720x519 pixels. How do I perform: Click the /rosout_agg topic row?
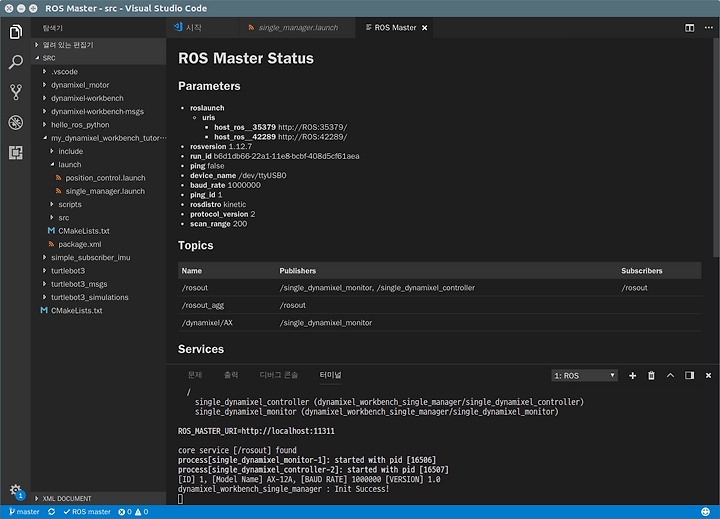pyautogui.click(x=439, y=305)
